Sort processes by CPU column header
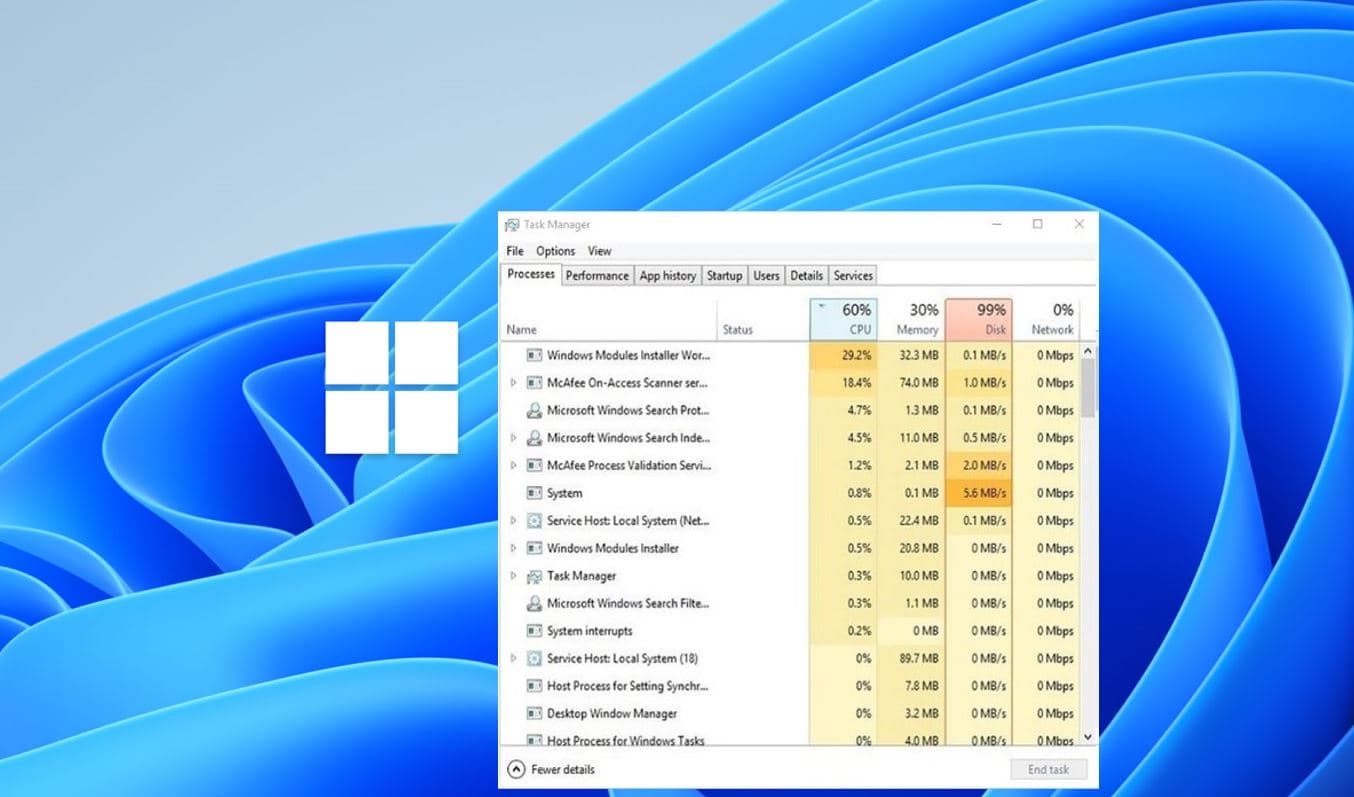1354x797 pixels. (x=844, y=319)
